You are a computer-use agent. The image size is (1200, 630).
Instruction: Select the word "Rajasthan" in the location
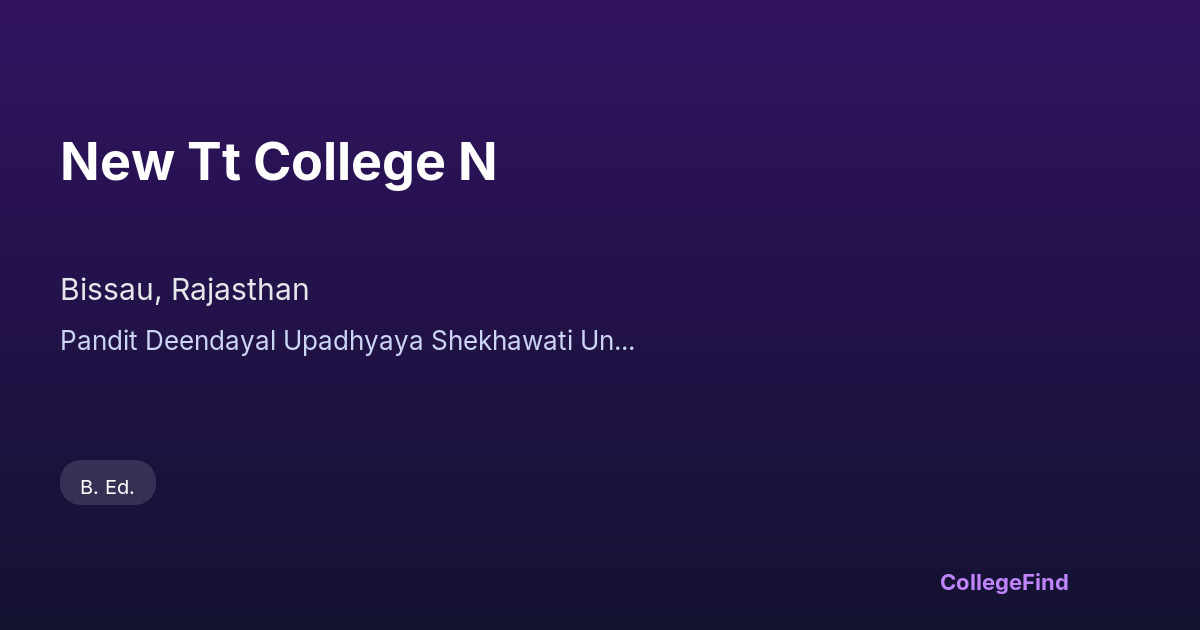click(240, 290)
